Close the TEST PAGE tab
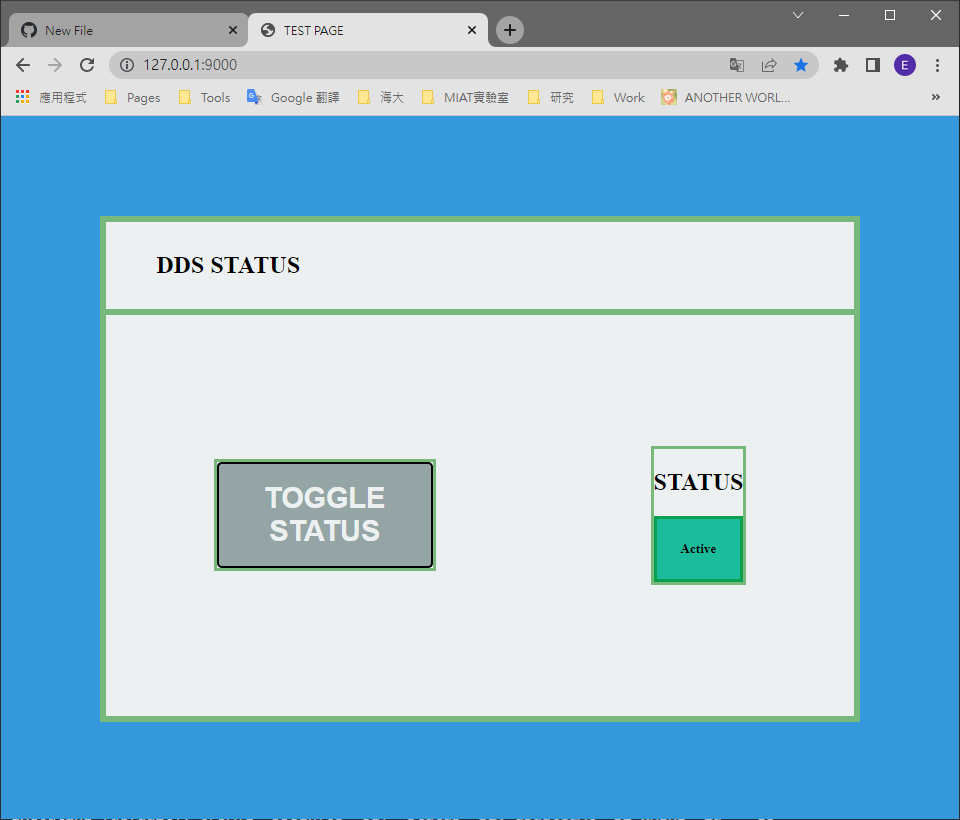 [471, 30]
